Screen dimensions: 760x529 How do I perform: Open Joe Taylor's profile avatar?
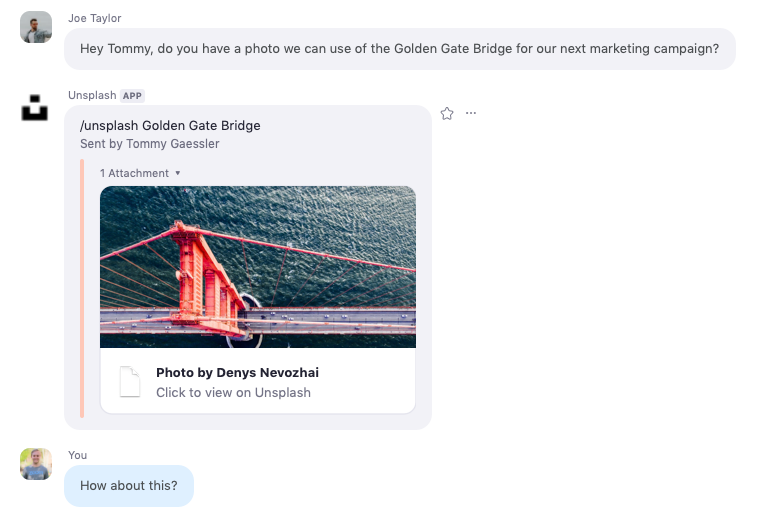36,27
